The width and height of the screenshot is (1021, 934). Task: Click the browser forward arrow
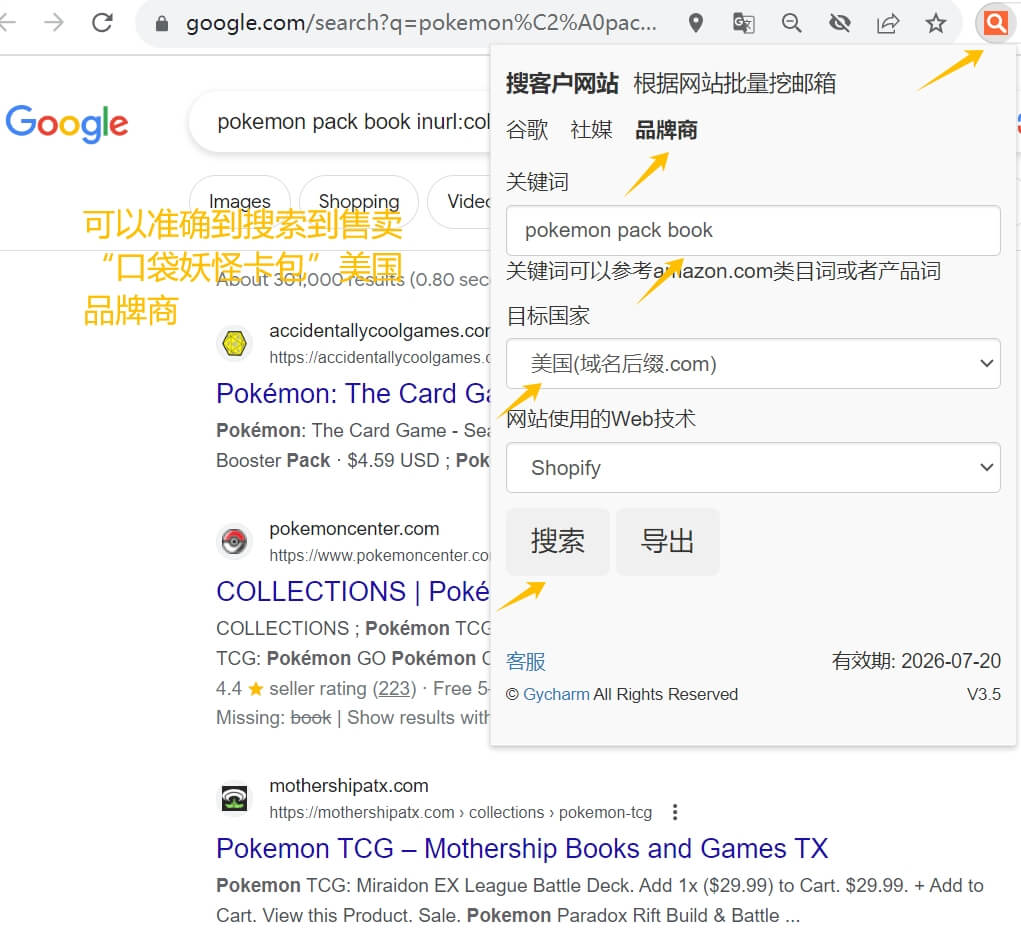pos(54,23)
